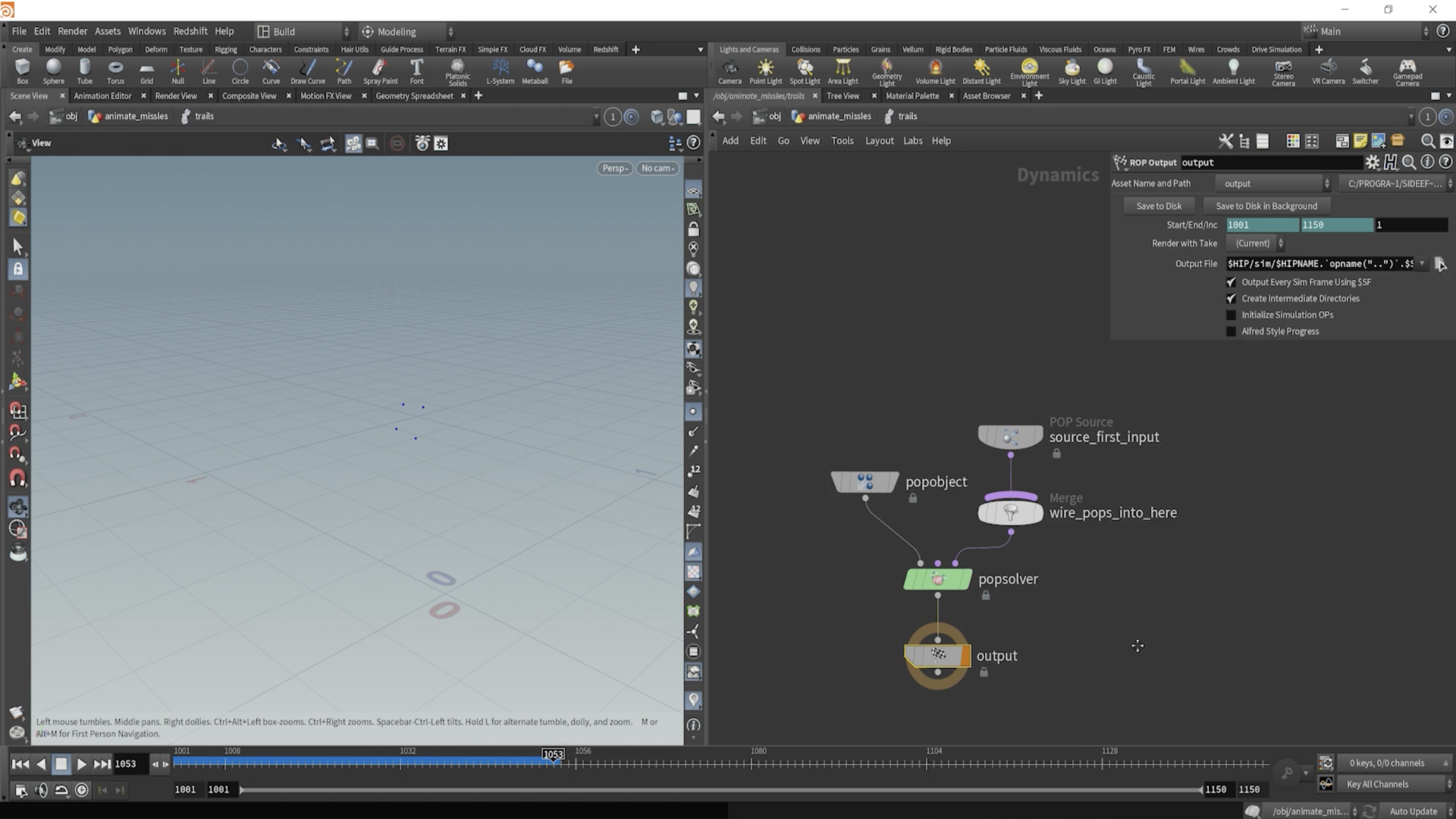The image size is (1456, 819).
Task: Select the Grid shelf tool
Action: pyautogui.click(x=146, y=71)
